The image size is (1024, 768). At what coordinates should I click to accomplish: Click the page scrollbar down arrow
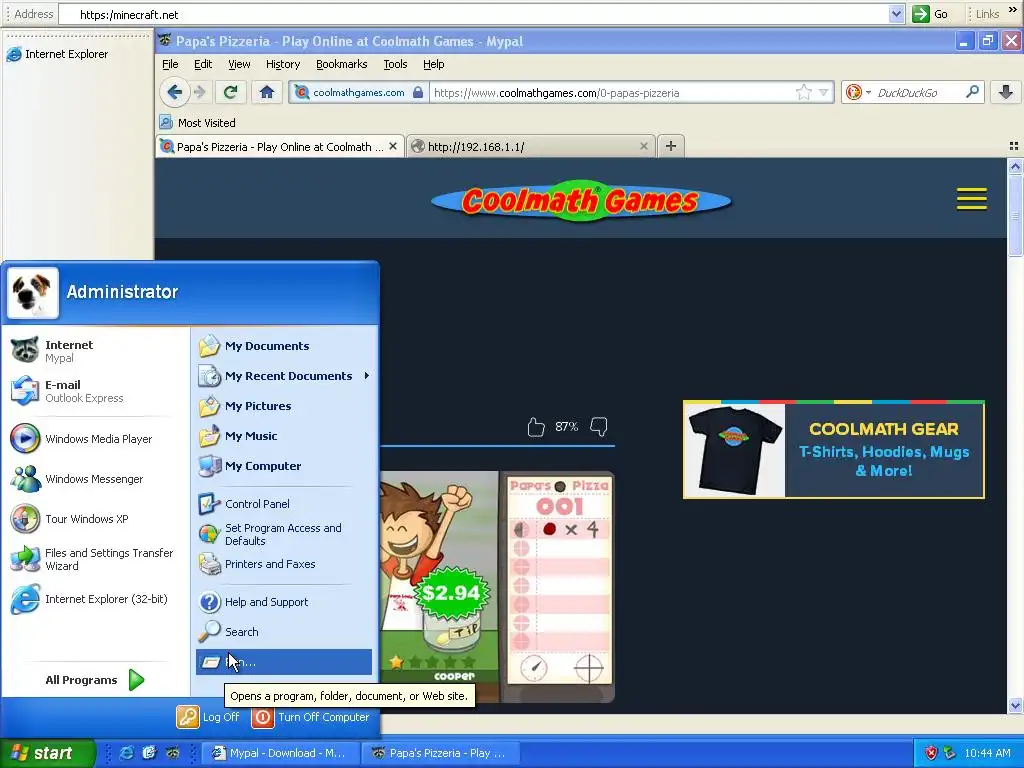[x=1015, y=705]
